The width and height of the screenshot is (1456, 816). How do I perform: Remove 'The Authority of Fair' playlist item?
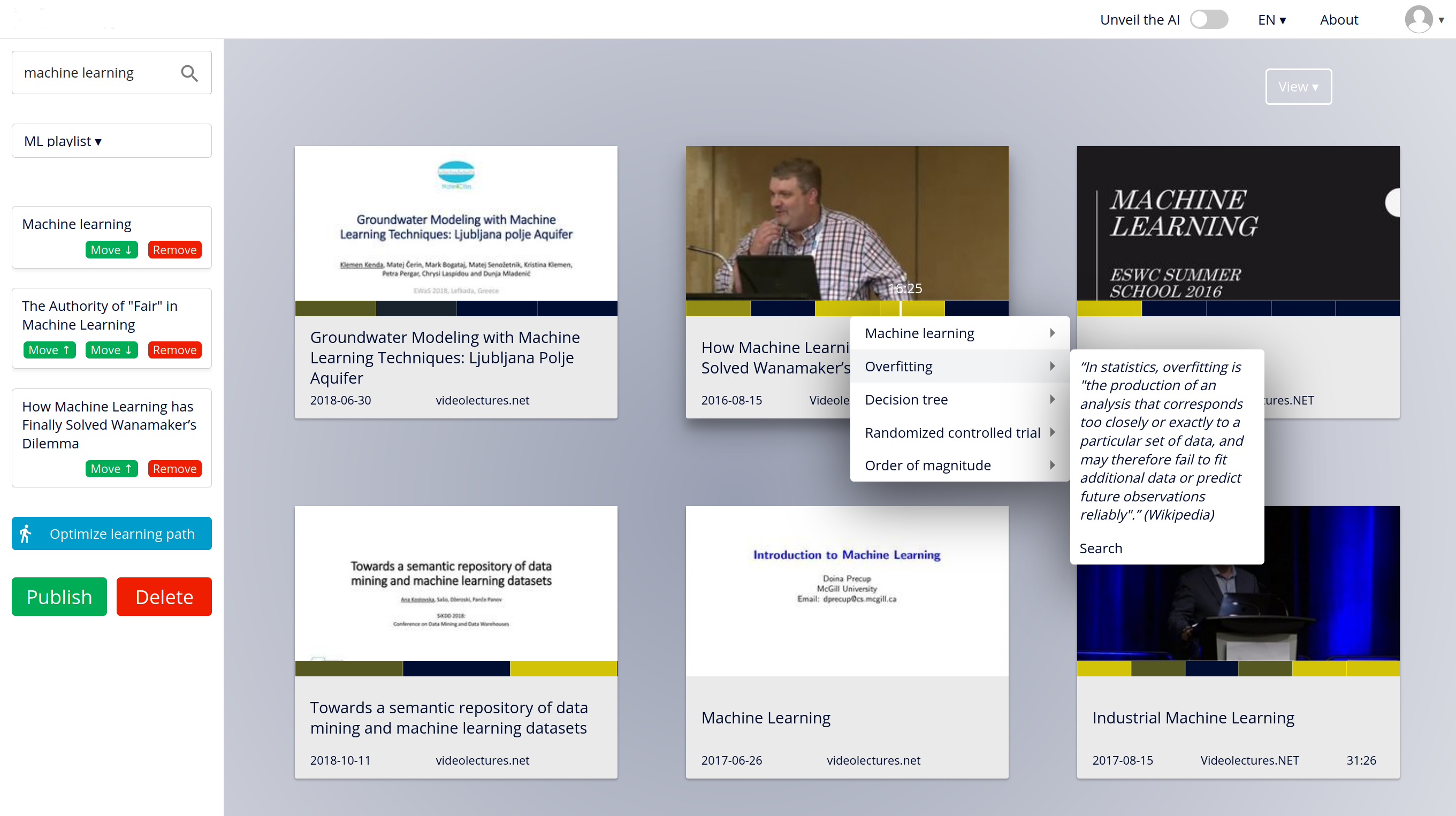pyautogui.click(x=174, y=350)
